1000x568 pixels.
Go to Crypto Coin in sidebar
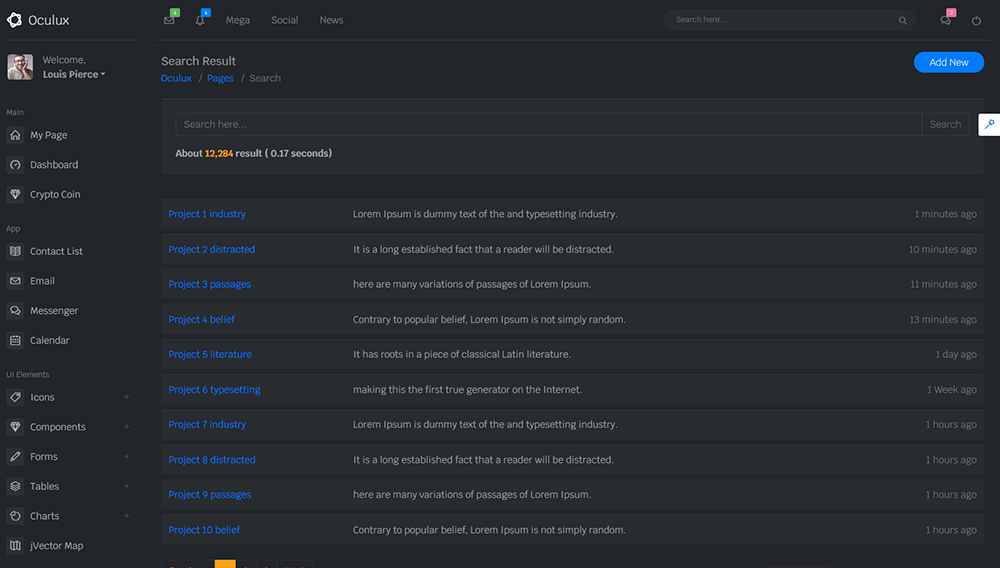(x=55, y=194)
